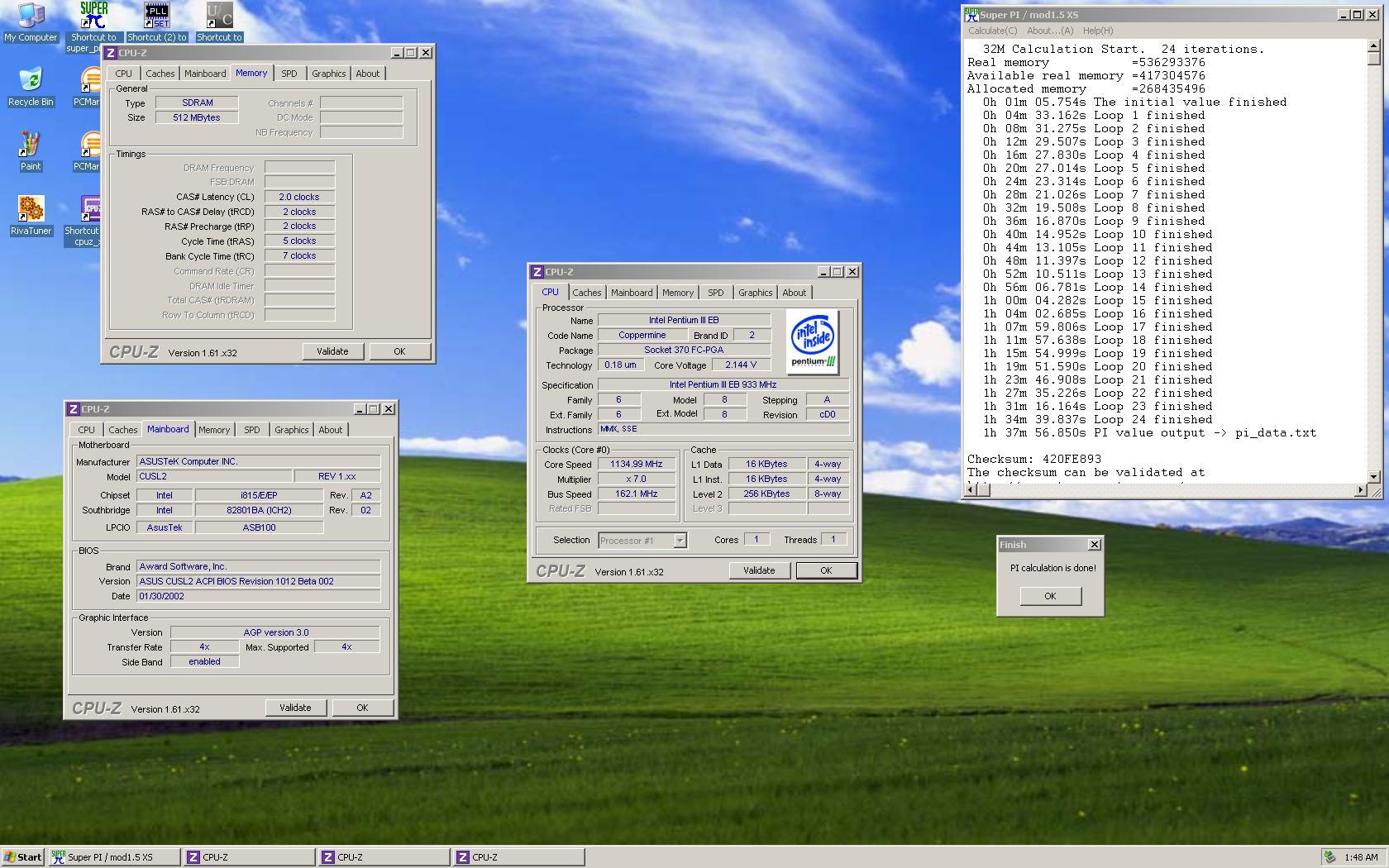1389x868 pixels.
Task: Click the 1:48 AM taskbar clock
Action: [x=1360, y=857]
